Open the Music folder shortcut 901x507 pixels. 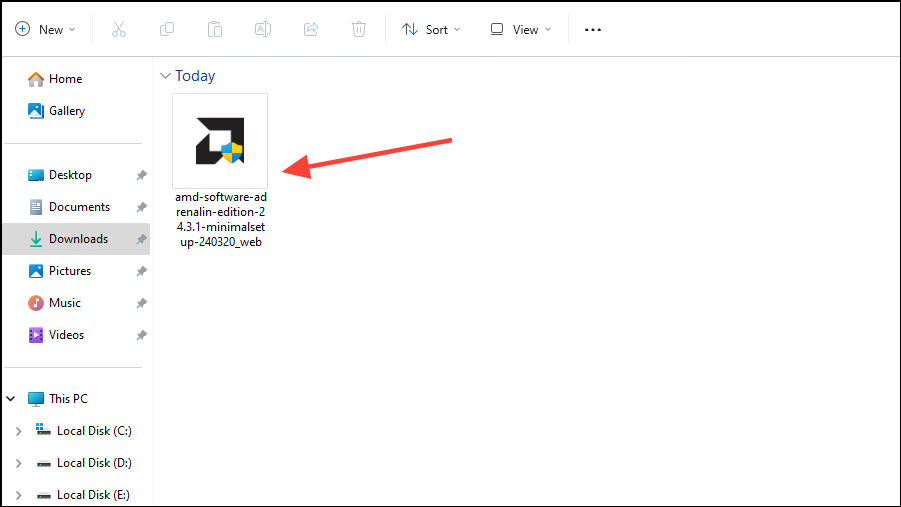(x=54, y=303)
